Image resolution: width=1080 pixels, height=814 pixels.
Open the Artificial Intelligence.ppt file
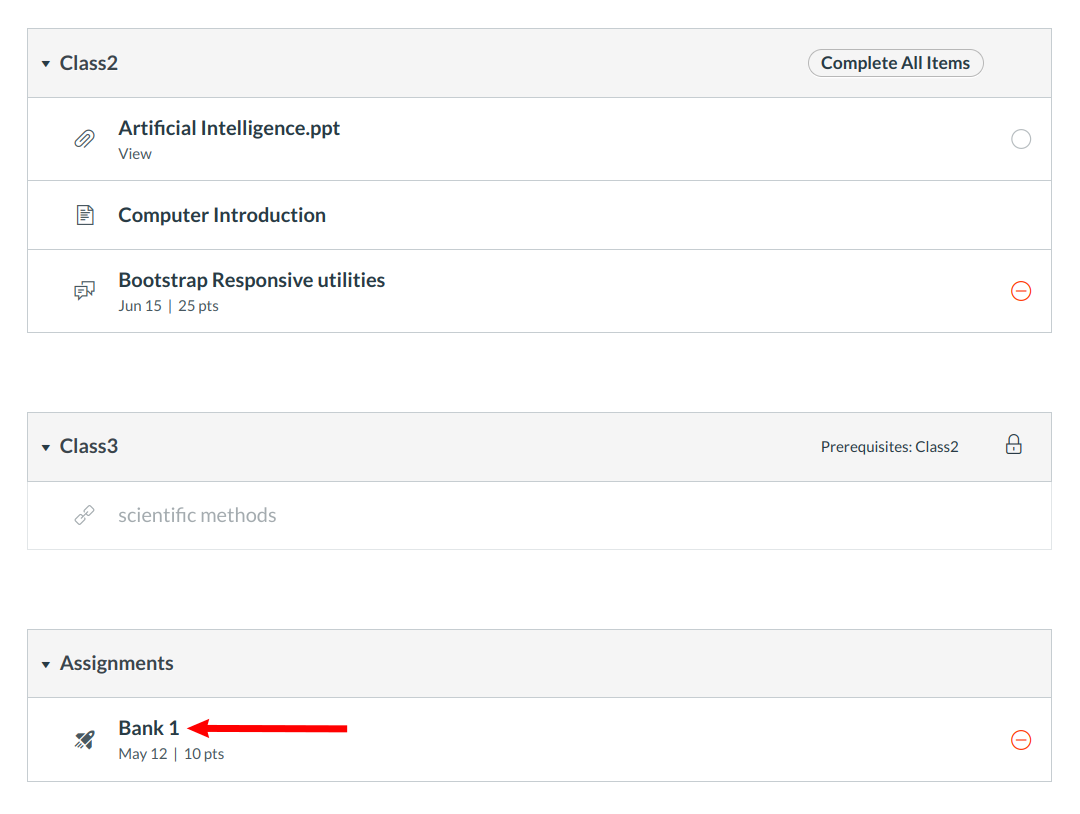click(229, 128)
